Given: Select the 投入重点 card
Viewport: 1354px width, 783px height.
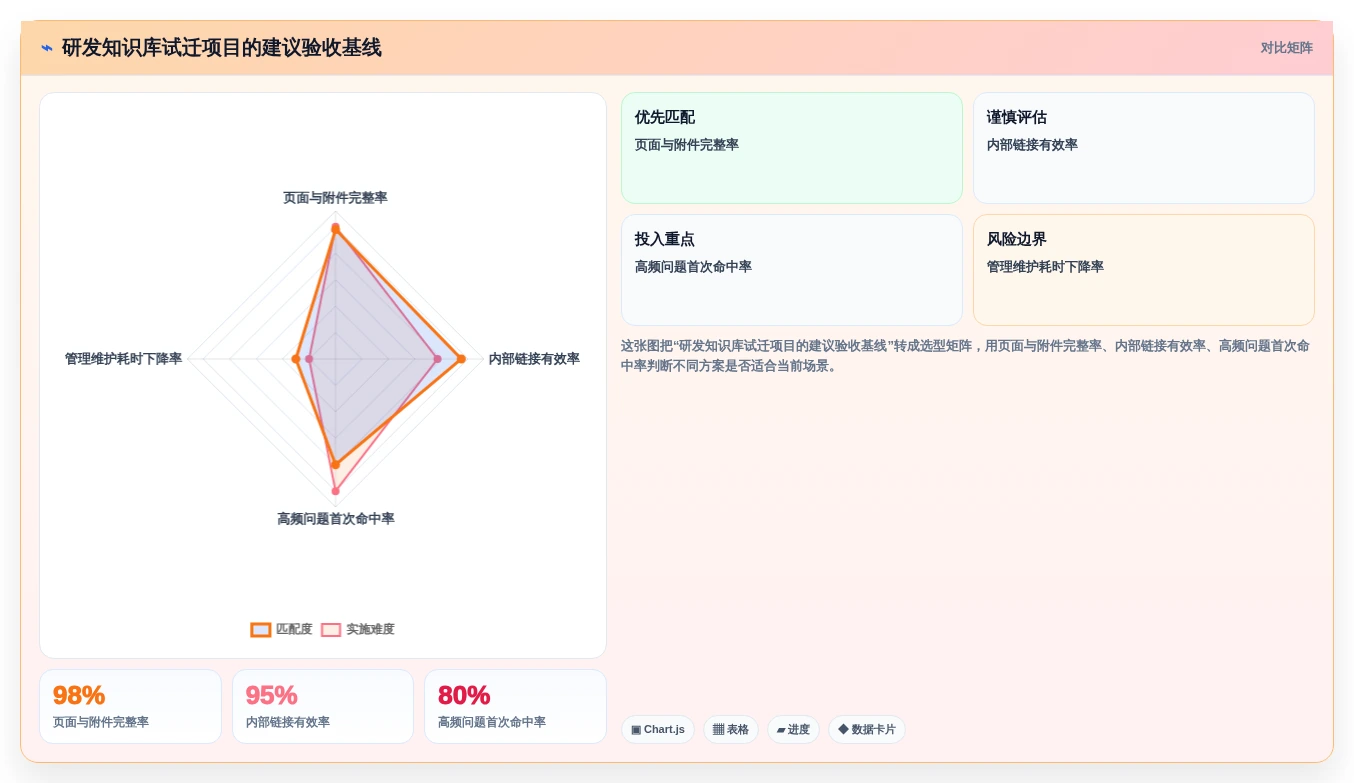Looking at the screenshot, I should coord(791,270).
